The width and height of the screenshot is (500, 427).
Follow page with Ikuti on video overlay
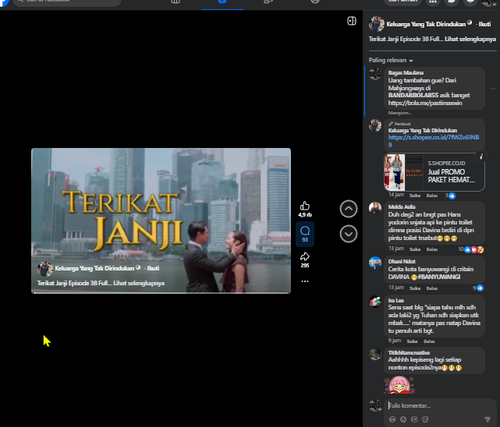[153, 268]
